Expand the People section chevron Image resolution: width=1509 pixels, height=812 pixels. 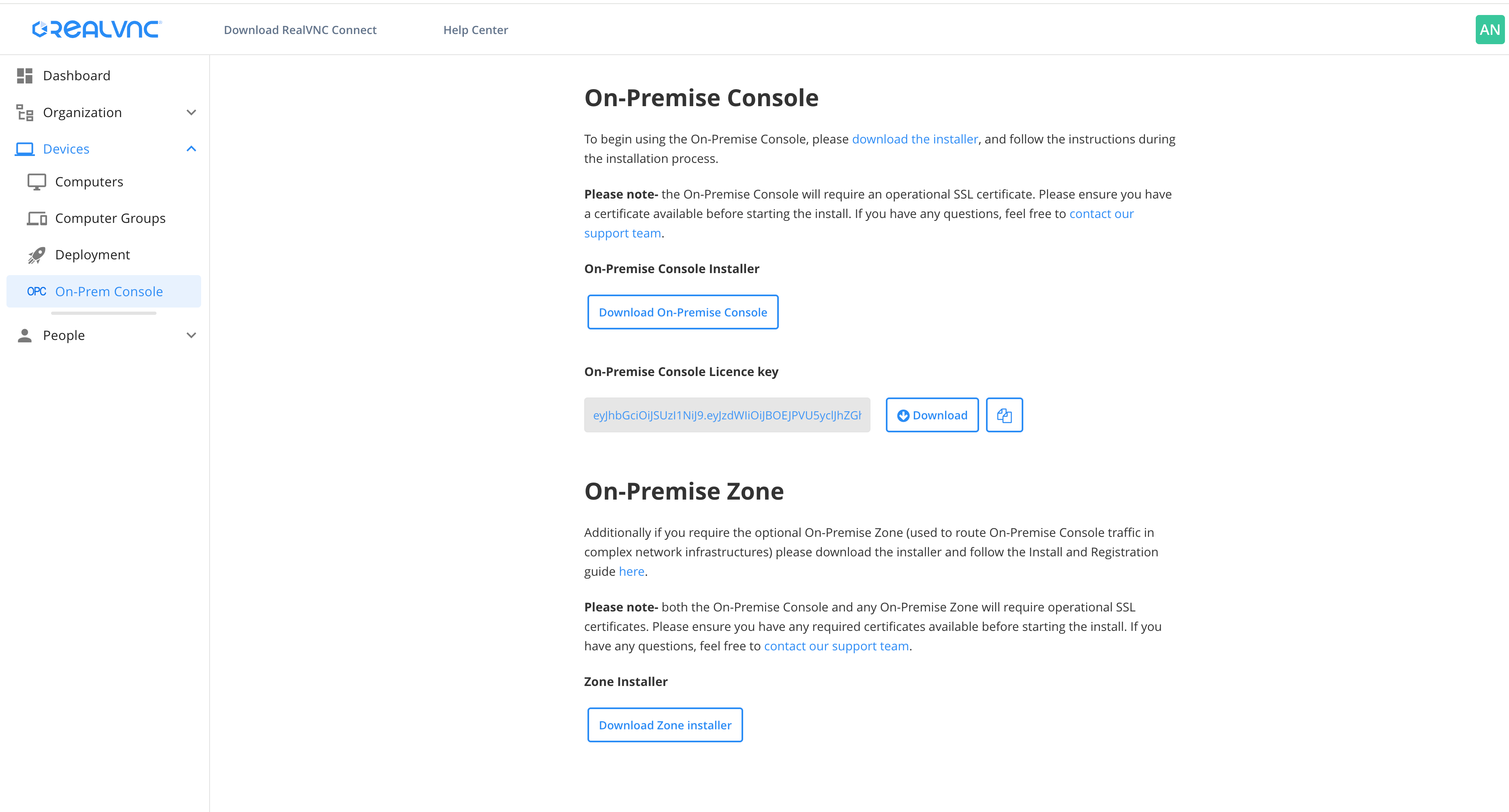[x=191, y=335]
